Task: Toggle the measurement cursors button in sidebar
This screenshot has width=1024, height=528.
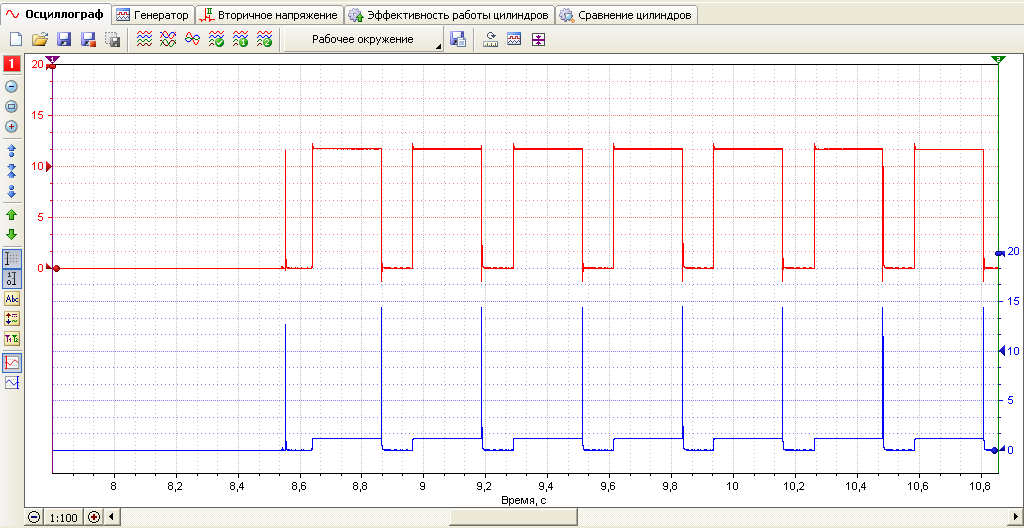Action: pos(12,318)
